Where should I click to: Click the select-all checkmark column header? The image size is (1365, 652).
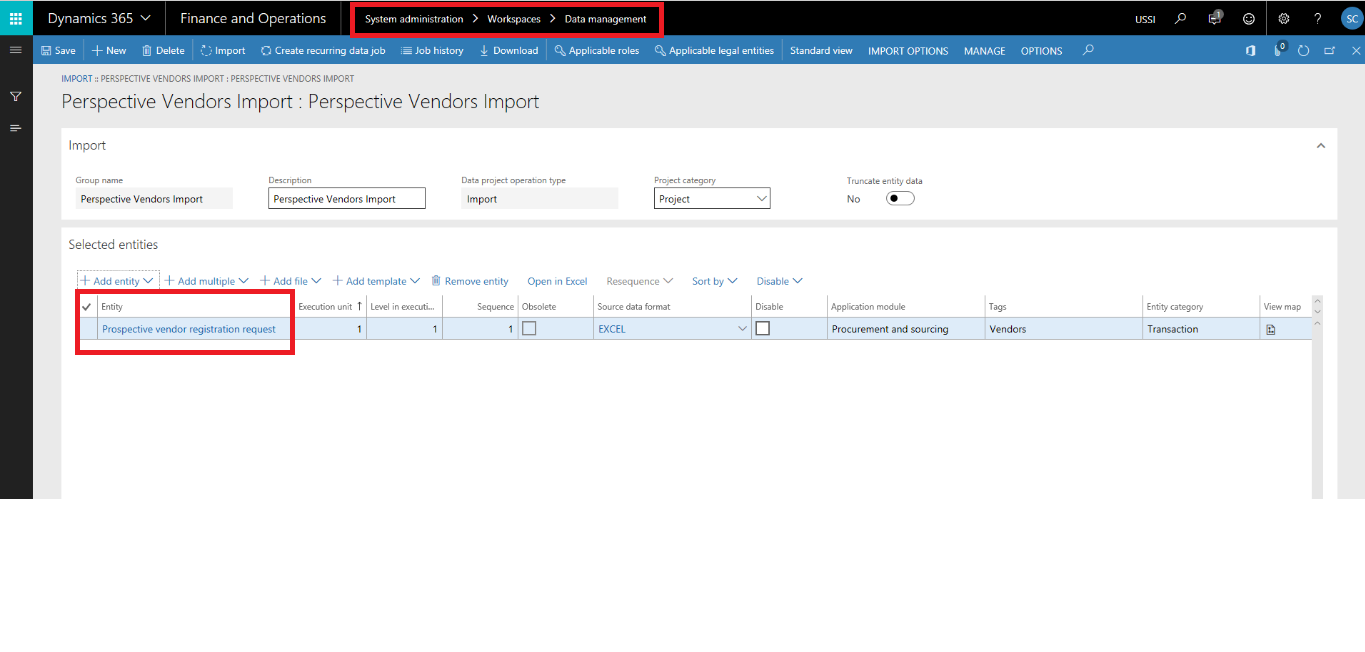coord(86,307)
